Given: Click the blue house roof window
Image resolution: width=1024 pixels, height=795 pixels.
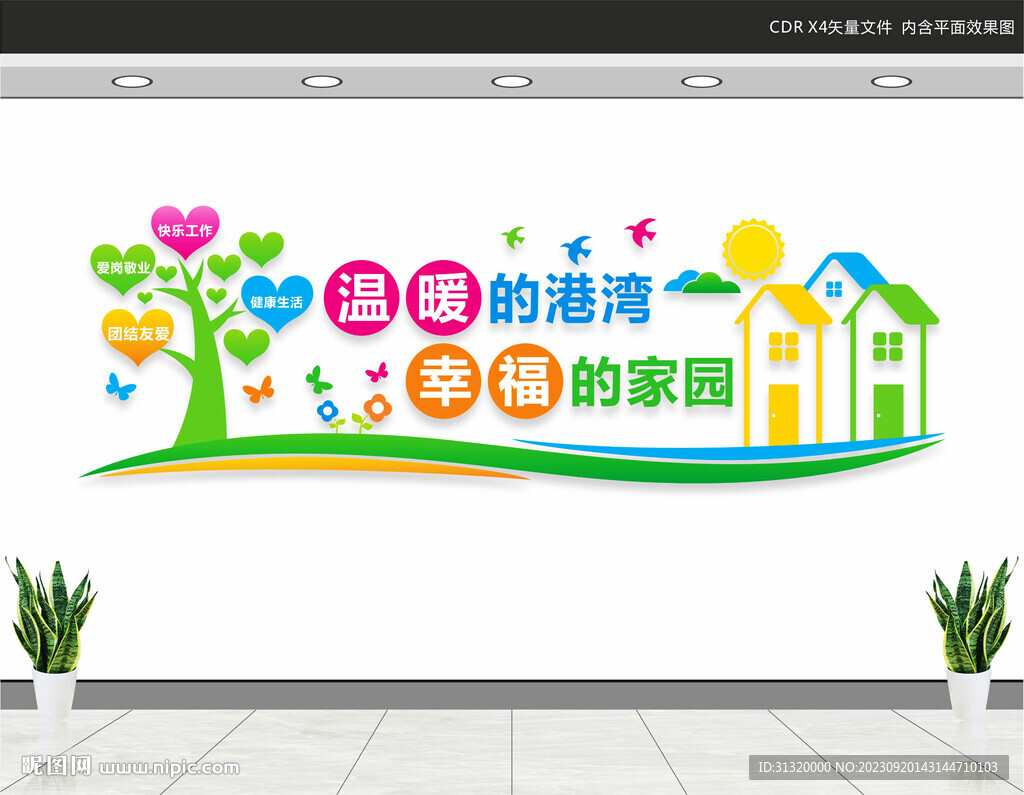Looking at the screenshot, I should pos(834,289).
